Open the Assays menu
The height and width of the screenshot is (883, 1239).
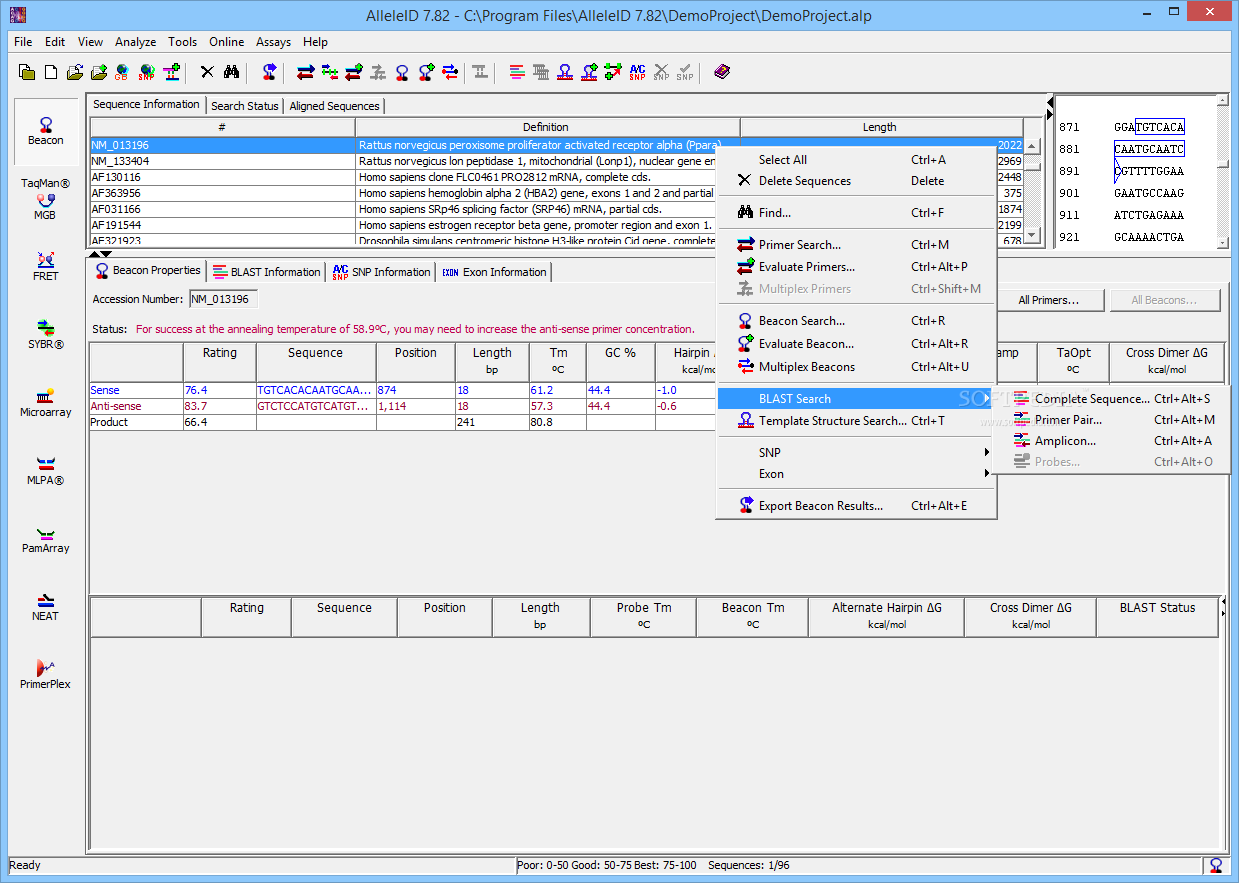273,42
